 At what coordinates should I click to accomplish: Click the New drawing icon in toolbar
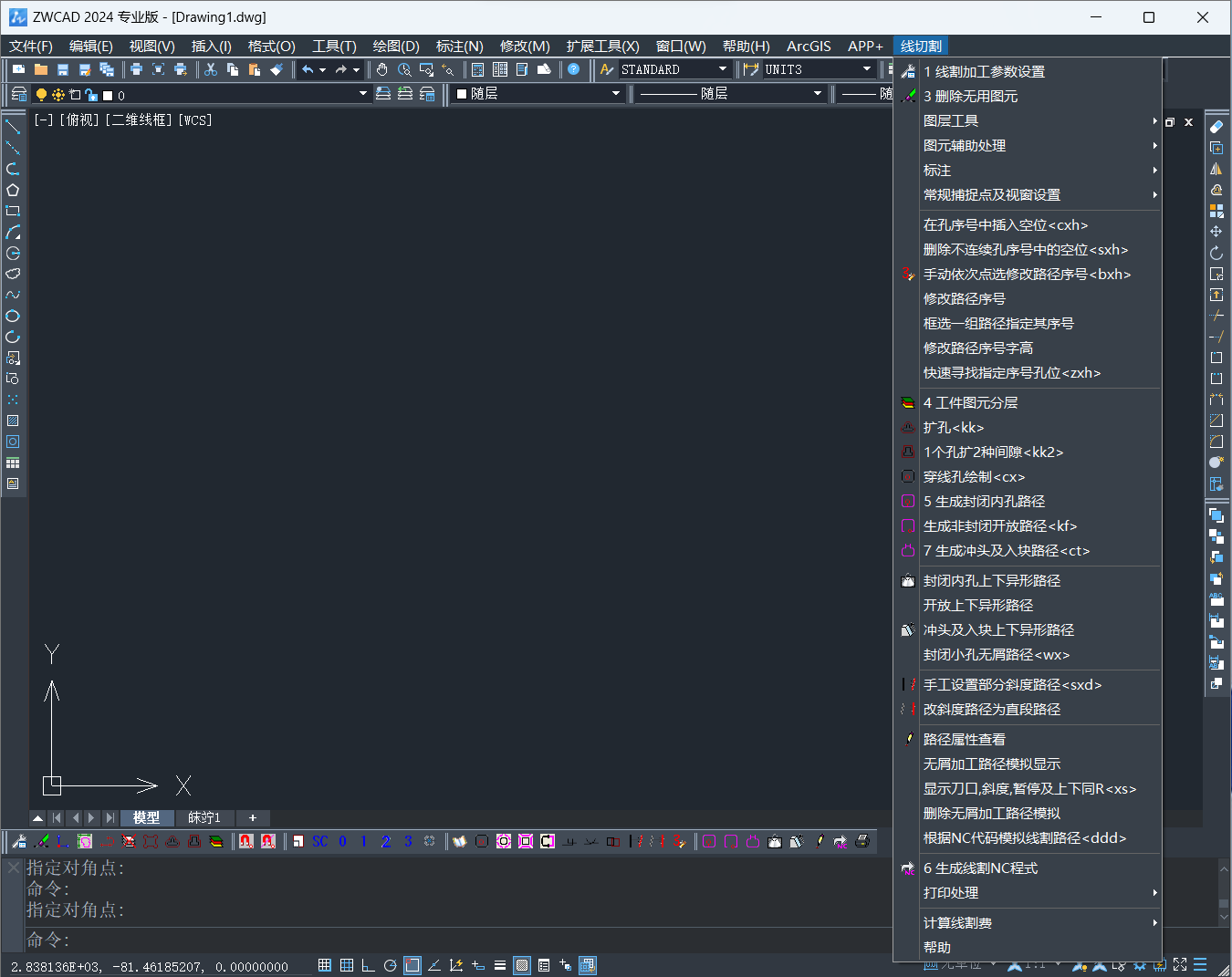point(18,69)
